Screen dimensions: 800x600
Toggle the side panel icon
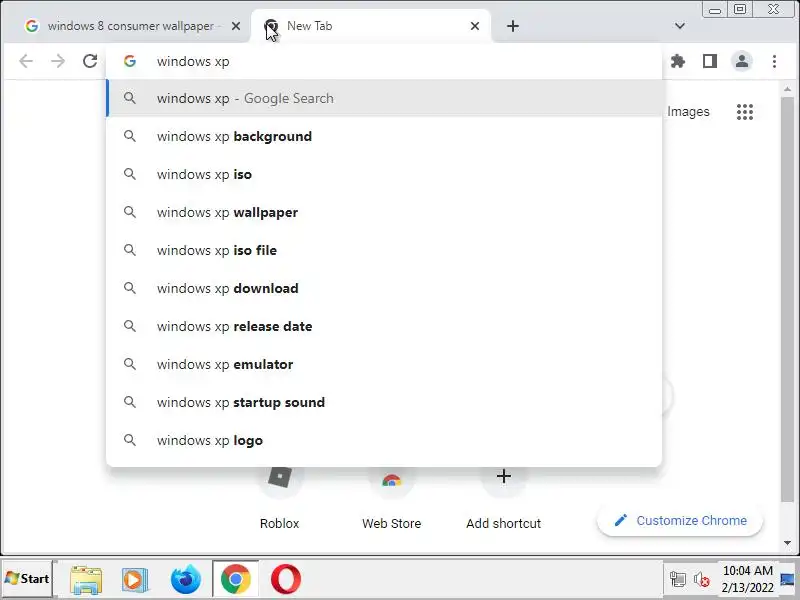(x=710, y=61)
